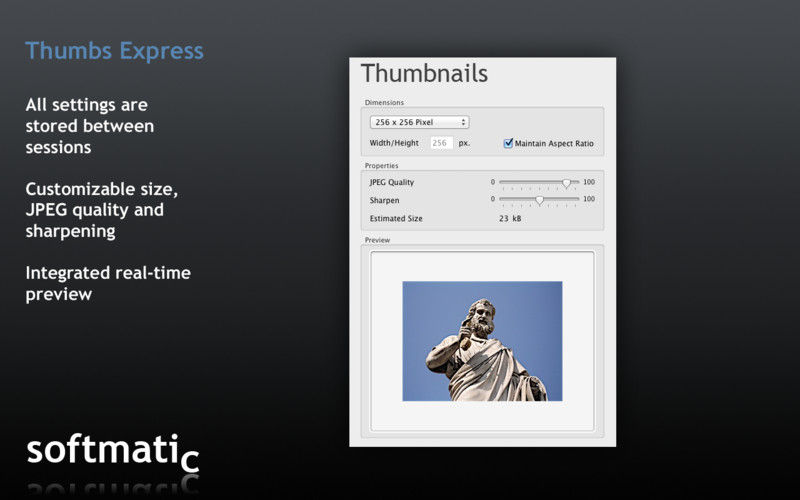Click the Thumbs Express title text
Viewport: 800px width, 500px height.
(114, 51)
